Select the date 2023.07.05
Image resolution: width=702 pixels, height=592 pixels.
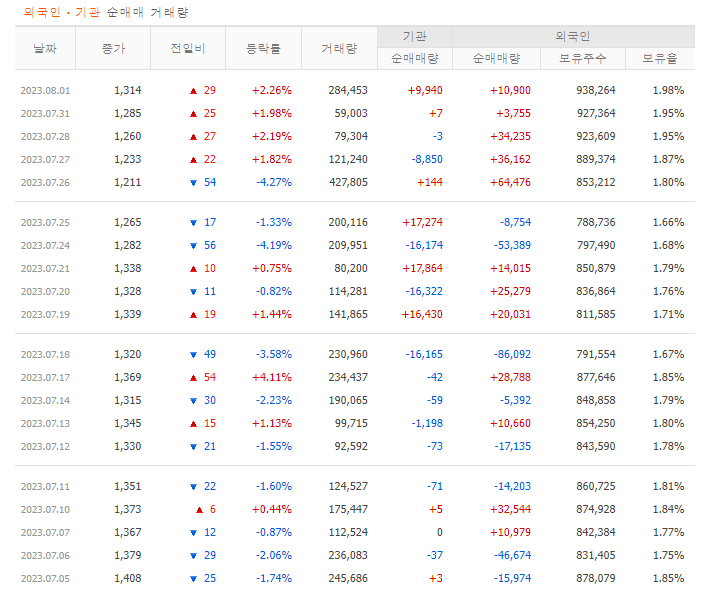(45, 578)
